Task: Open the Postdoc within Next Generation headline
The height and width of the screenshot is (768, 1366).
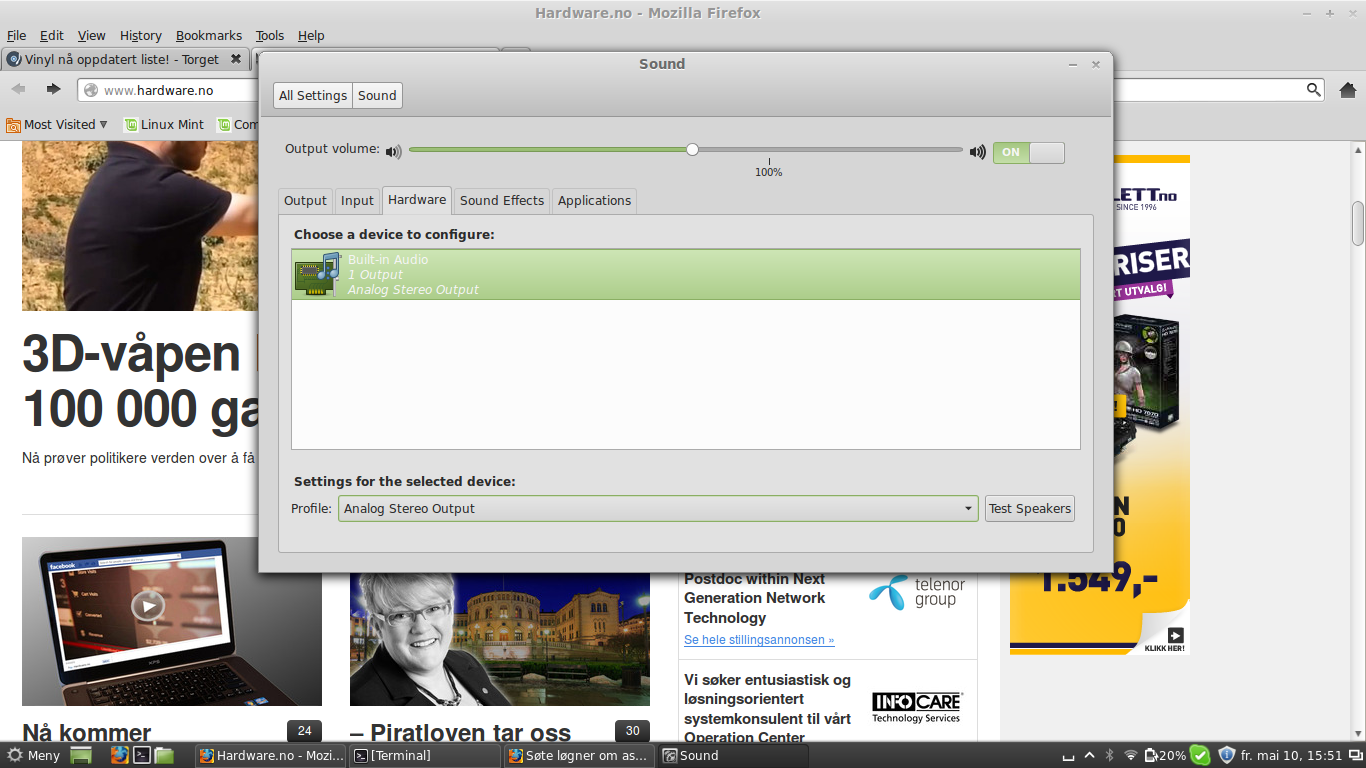Action: pos(755,598)
